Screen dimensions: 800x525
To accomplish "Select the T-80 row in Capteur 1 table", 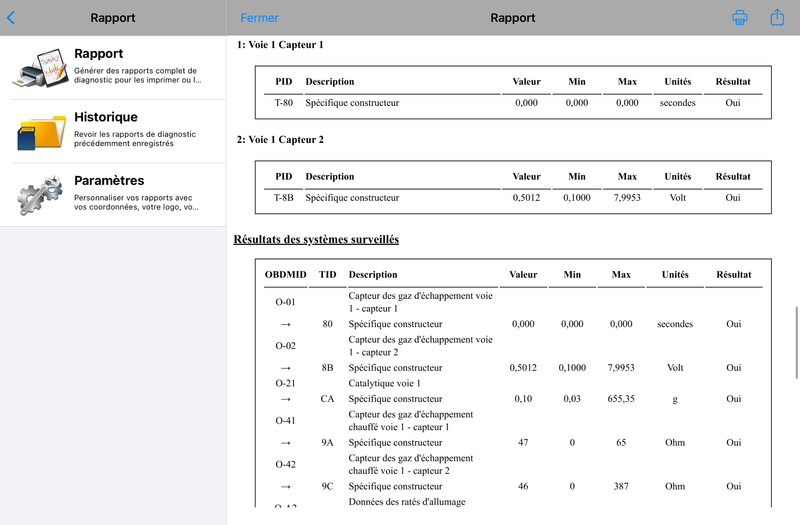I will [x=513, y=103].
